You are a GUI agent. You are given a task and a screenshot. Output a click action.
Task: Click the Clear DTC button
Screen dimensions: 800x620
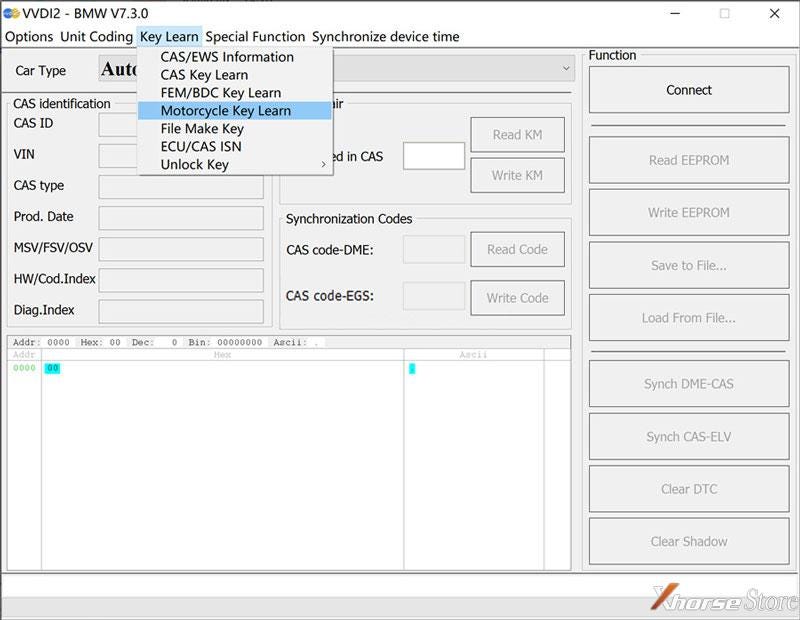pos(689,489)
